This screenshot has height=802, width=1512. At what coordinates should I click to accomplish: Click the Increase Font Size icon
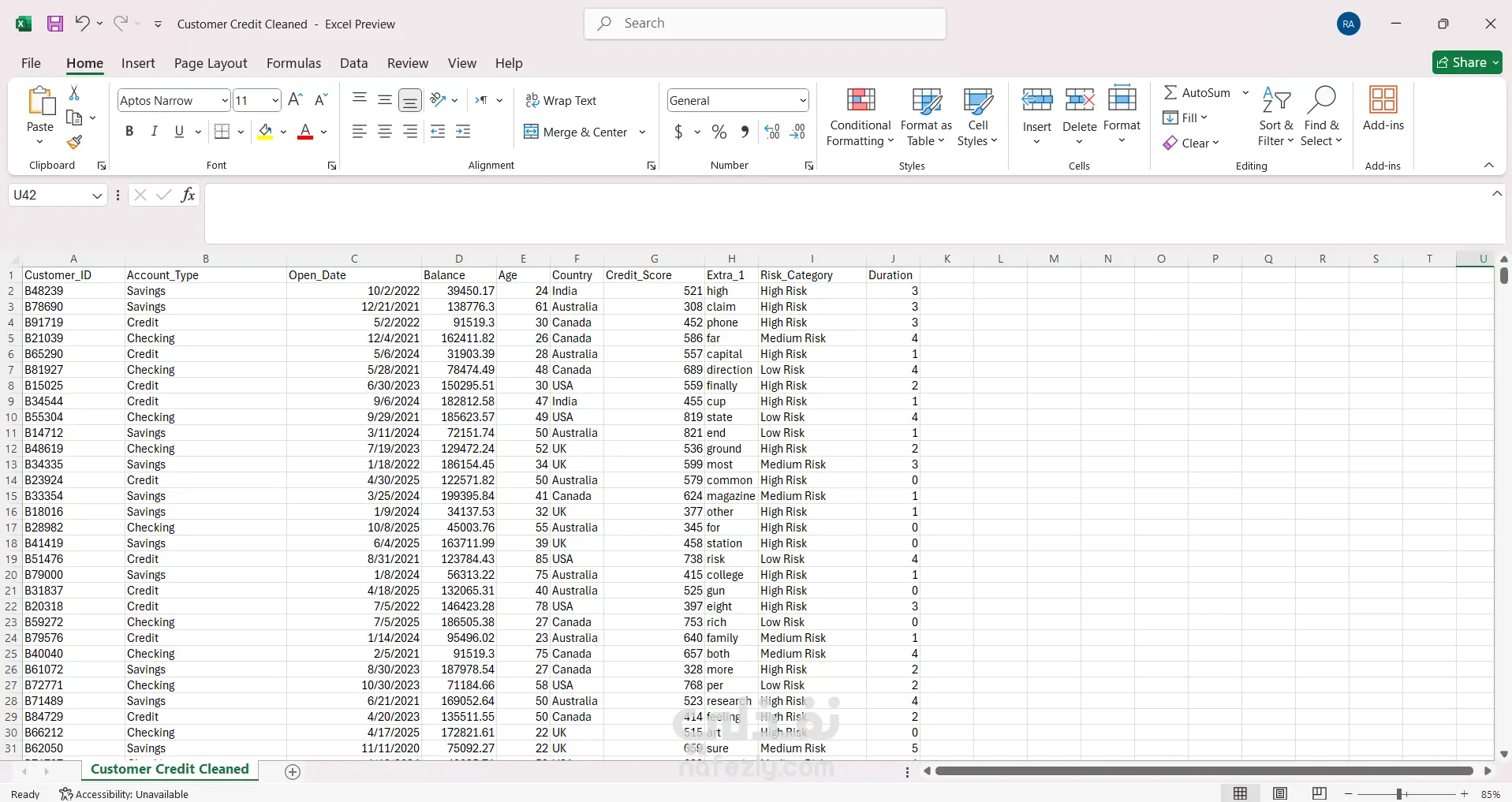(295, 100)
